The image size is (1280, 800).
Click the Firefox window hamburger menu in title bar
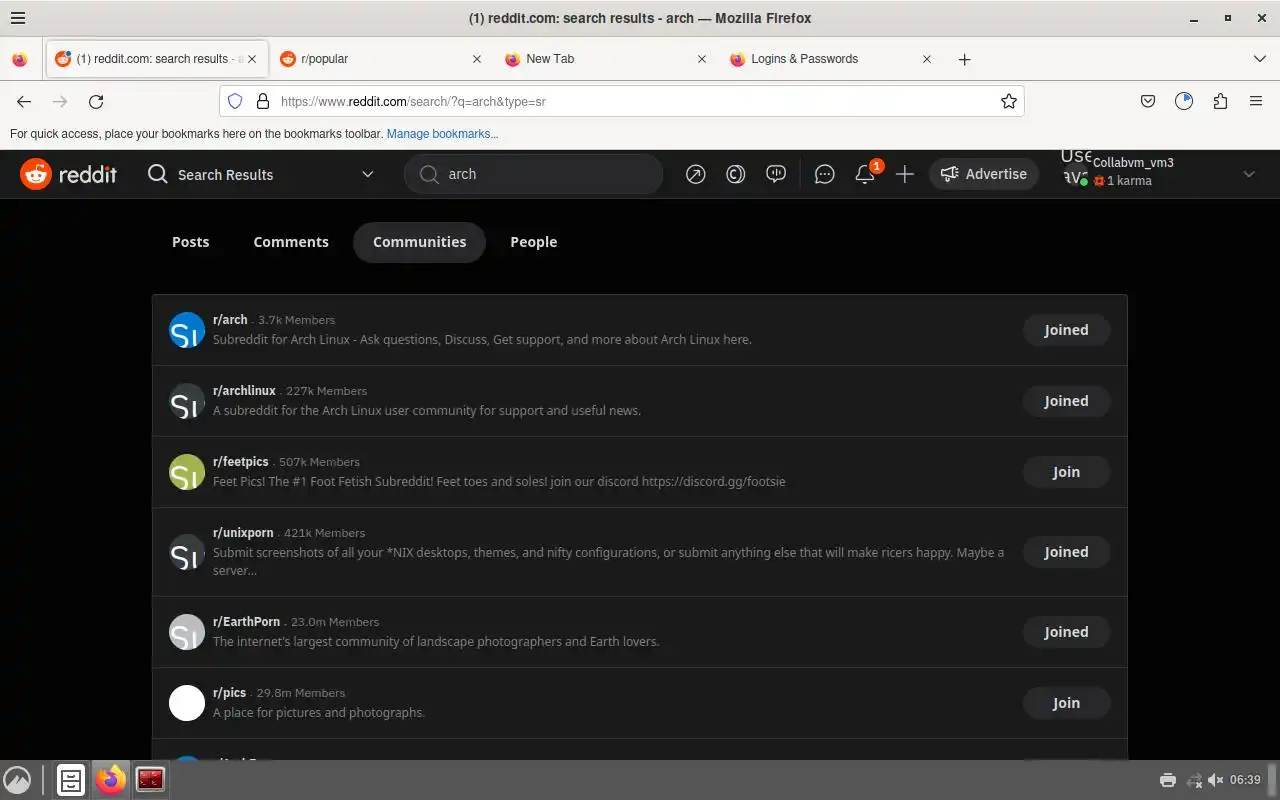point(18,18)
